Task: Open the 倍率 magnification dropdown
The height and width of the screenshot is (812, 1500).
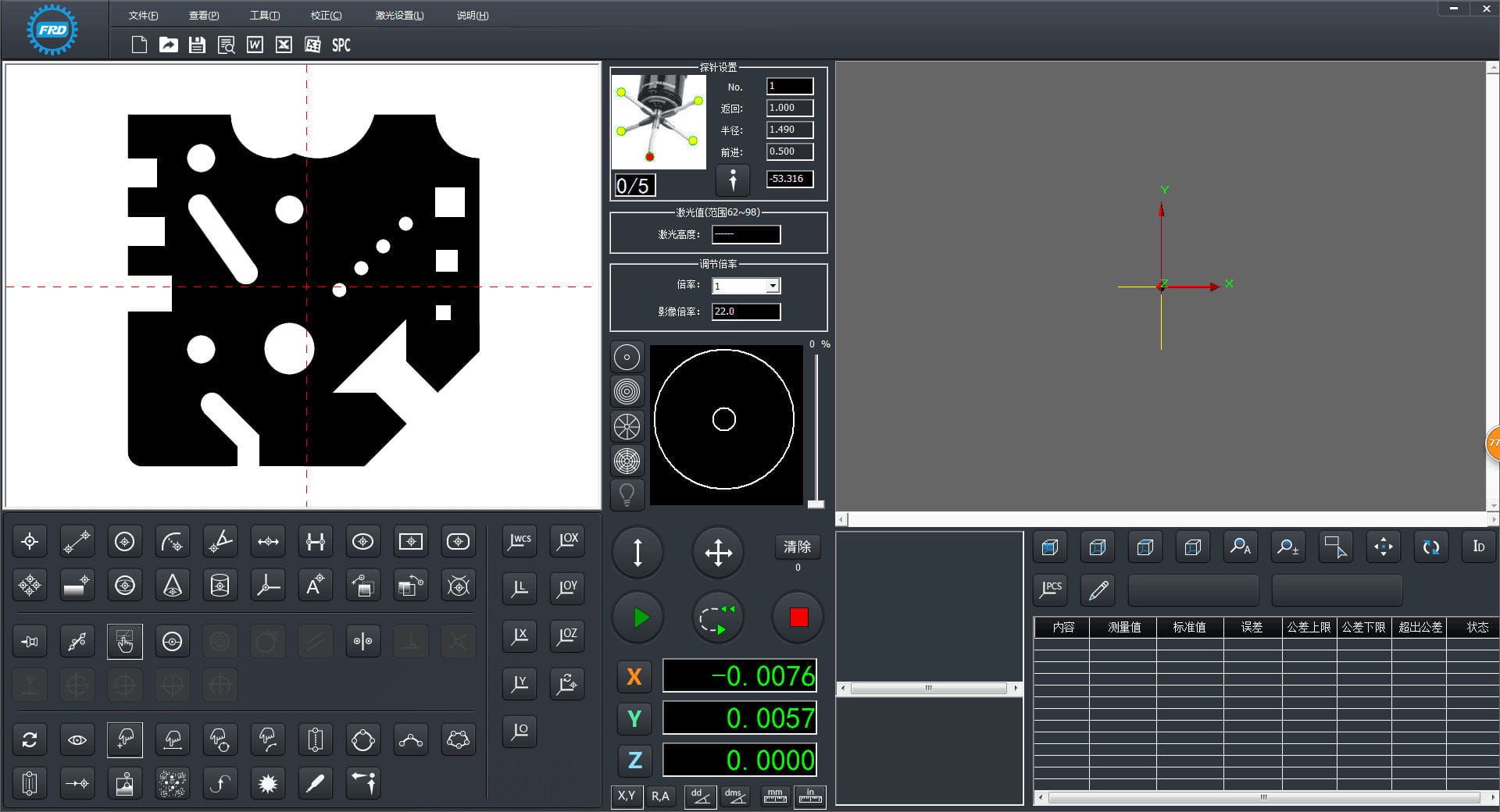Action: point(773,286)
